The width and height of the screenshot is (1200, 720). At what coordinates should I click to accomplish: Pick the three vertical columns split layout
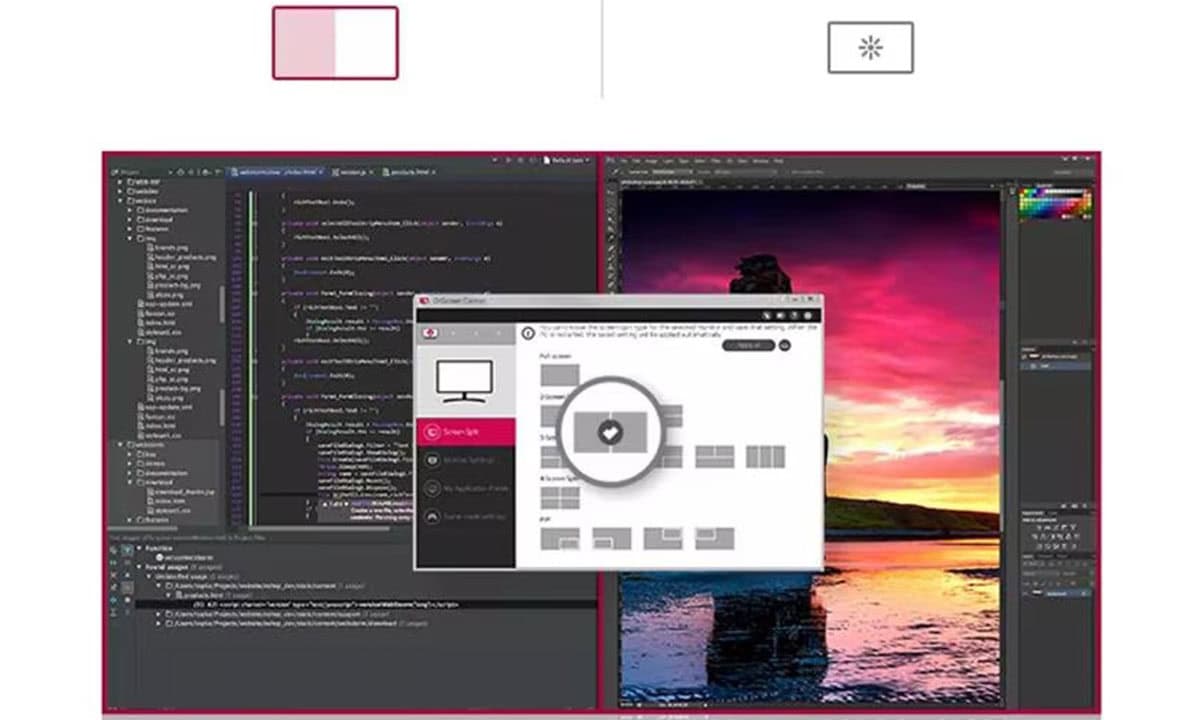click(765, 457)
